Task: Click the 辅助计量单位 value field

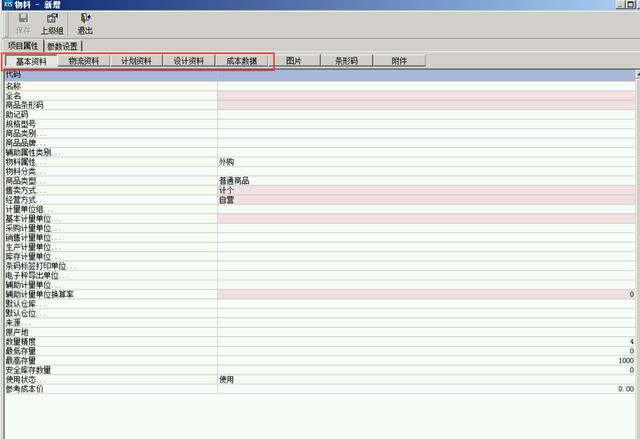Action: [426, 285]
